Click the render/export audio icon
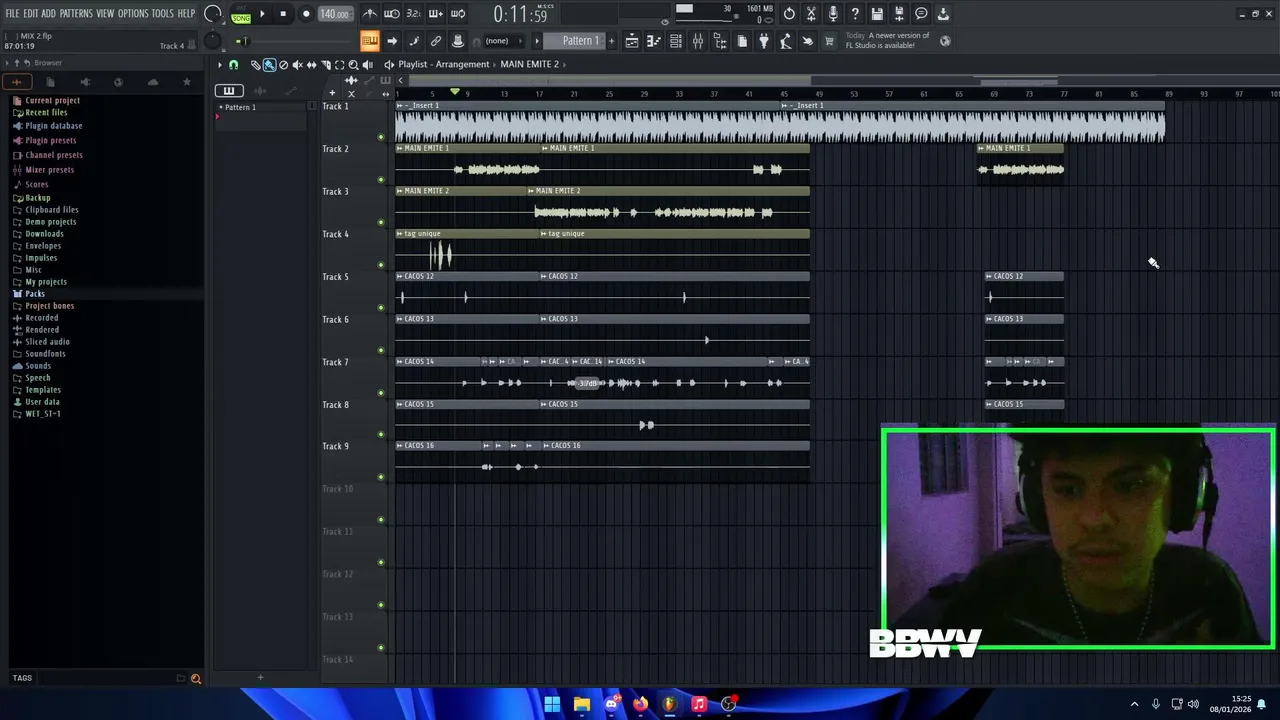 click(899, 14)
